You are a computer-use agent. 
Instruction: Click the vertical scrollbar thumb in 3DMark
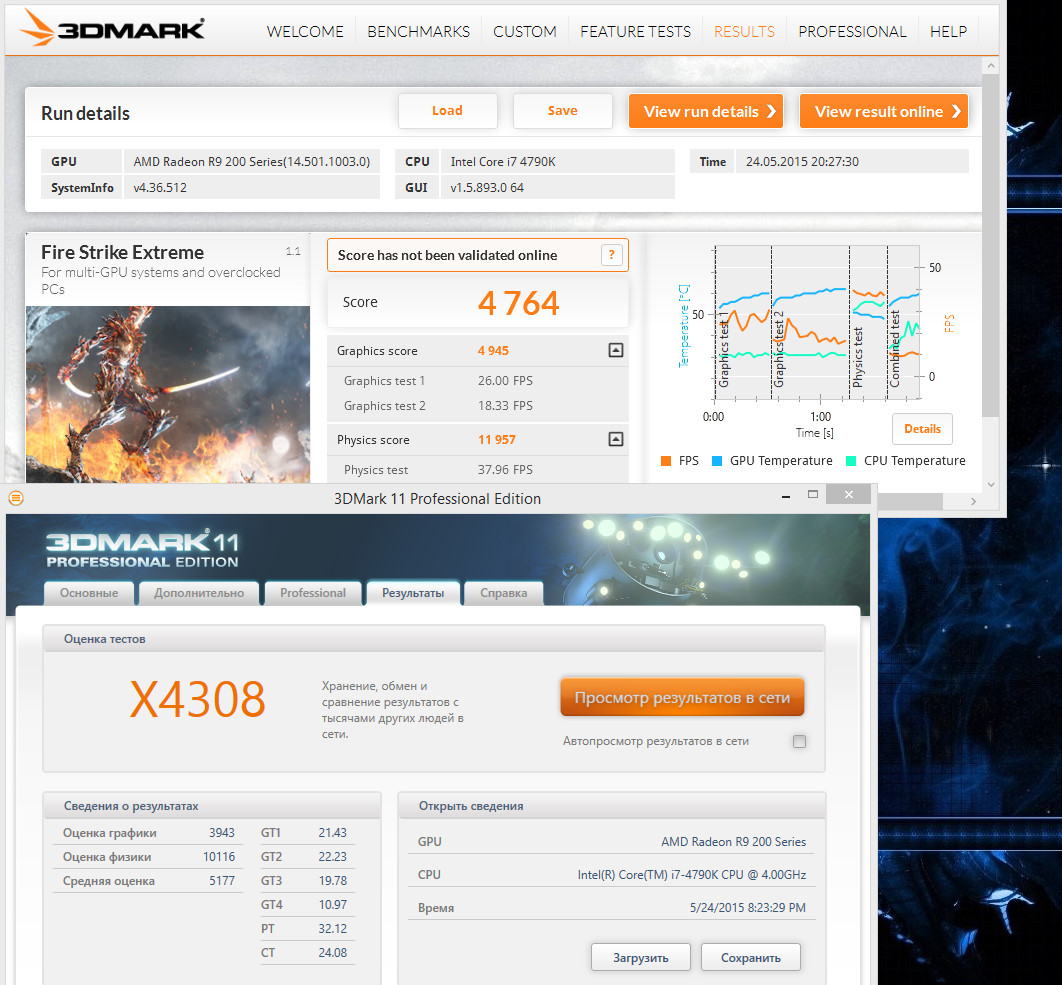tap(991, 245)
